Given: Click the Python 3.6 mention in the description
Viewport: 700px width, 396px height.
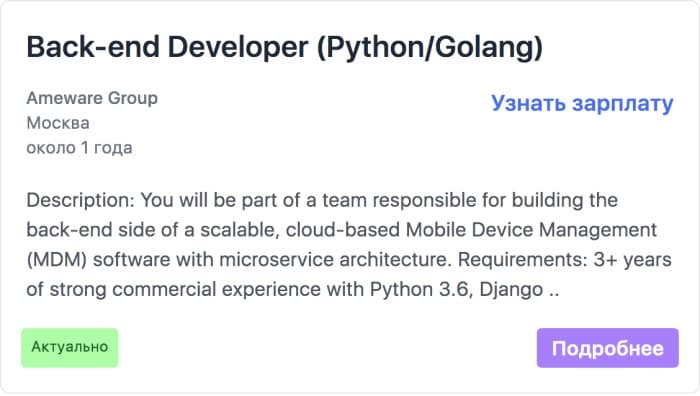Looking at the screenshot, I should point(419,290).
